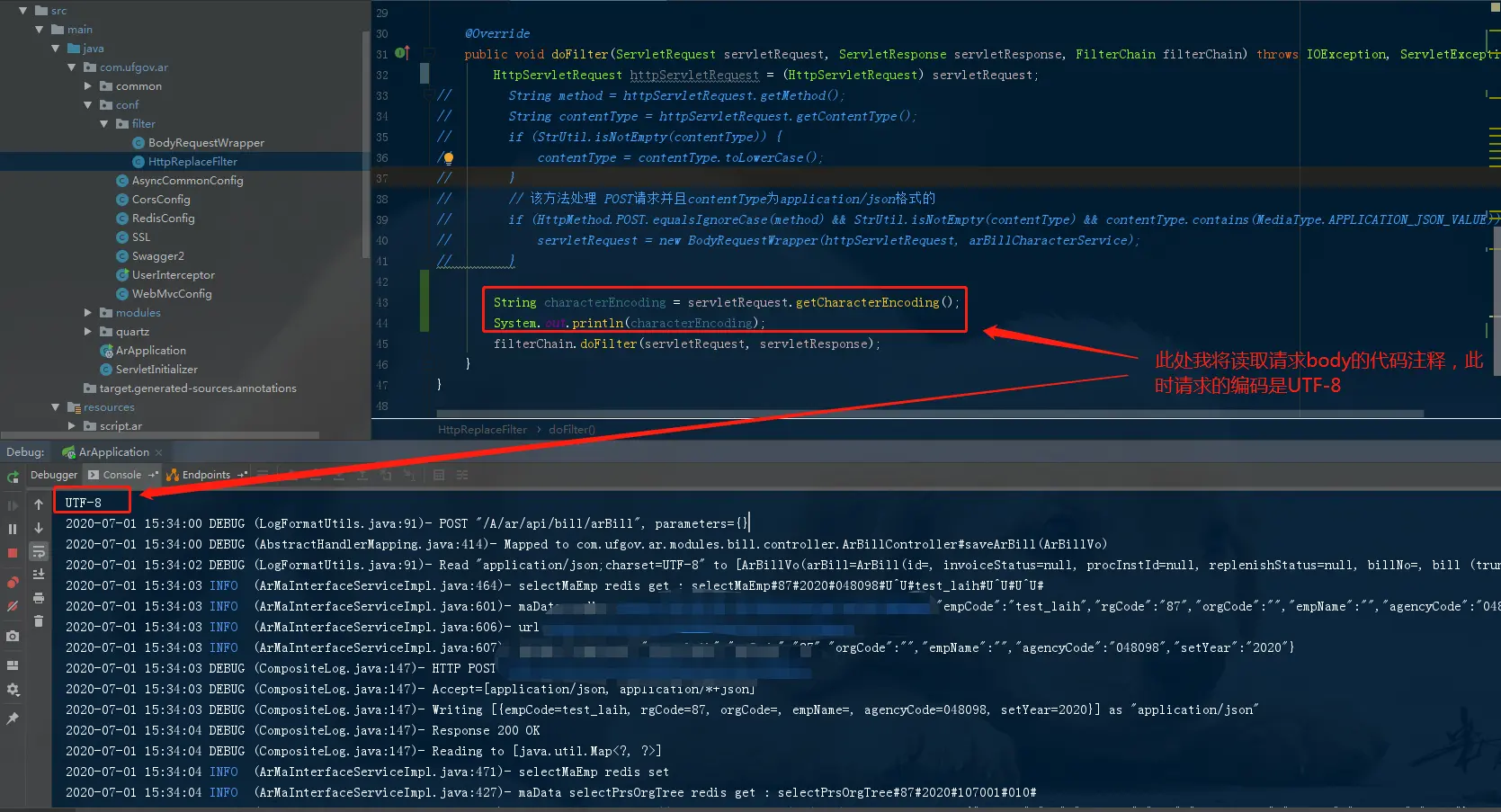Pause the program with the pause icon

(13, 529)
